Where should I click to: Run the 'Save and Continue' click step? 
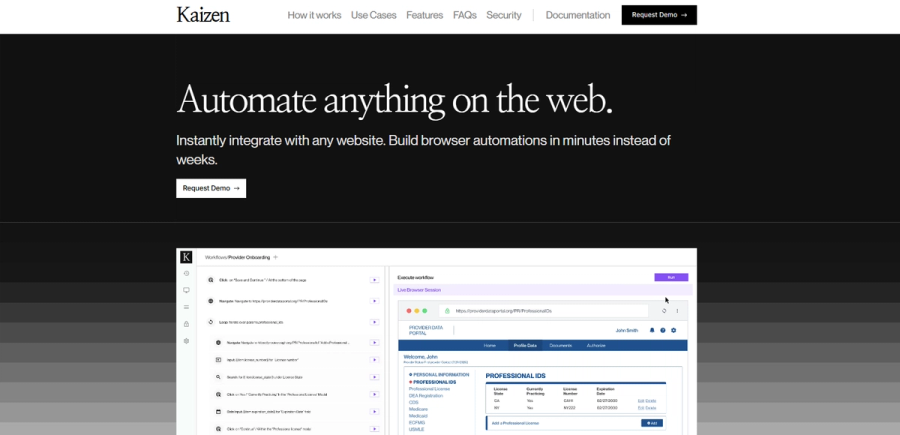374,280
